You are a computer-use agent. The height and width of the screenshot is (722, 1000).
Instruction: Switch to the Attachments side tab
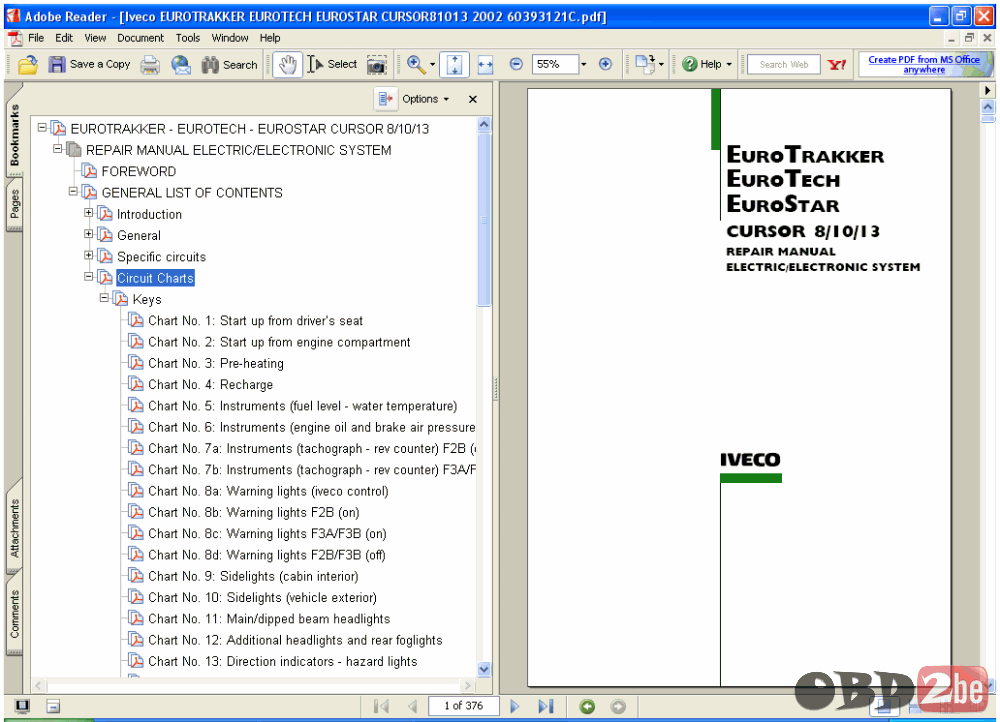14,528
